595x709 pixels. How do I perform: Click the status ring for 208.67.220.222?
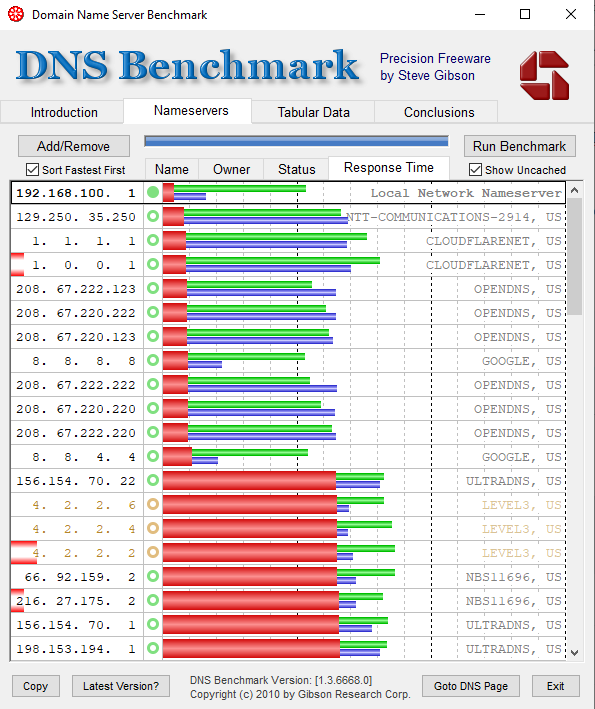click(x=153, y=312)
